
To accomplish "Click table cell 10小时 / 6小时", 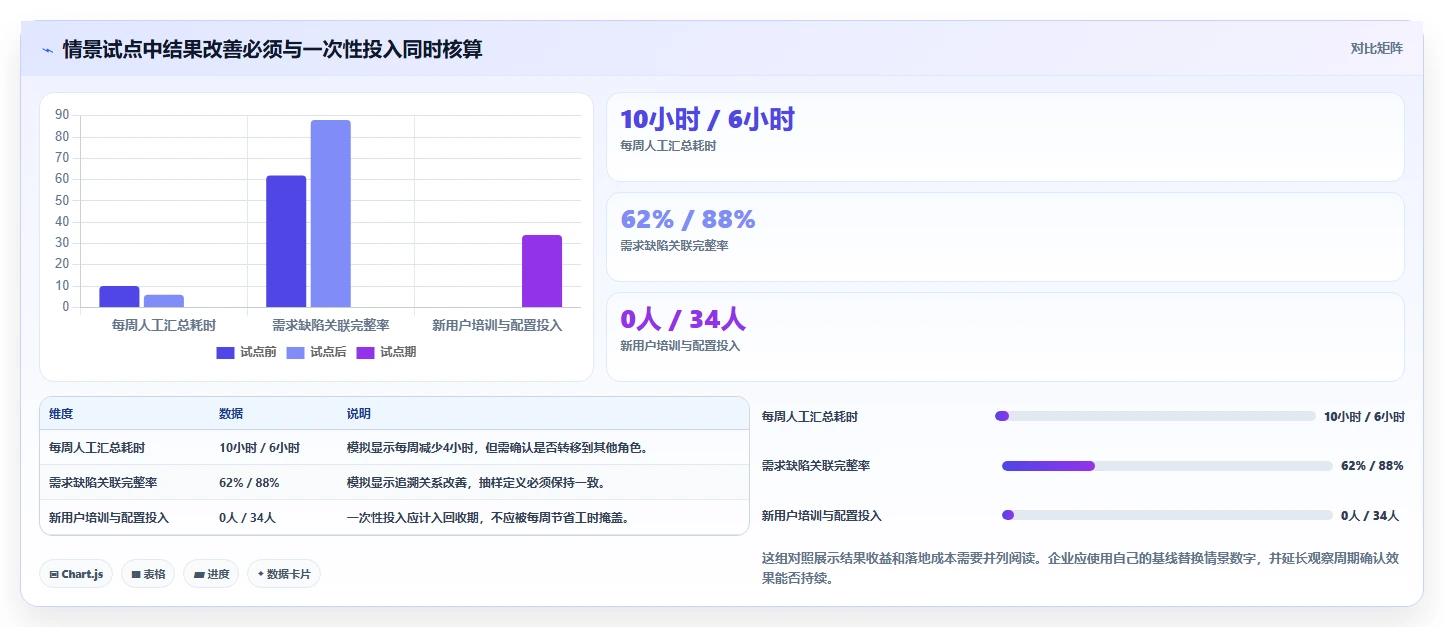I will [259, 448].
